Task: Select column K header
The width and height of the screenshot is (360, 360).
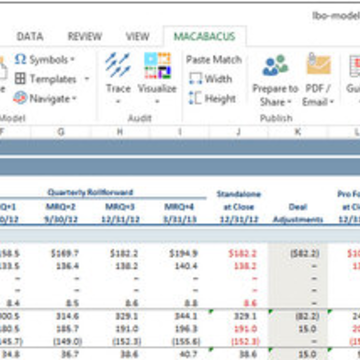Action: (298, 132)
